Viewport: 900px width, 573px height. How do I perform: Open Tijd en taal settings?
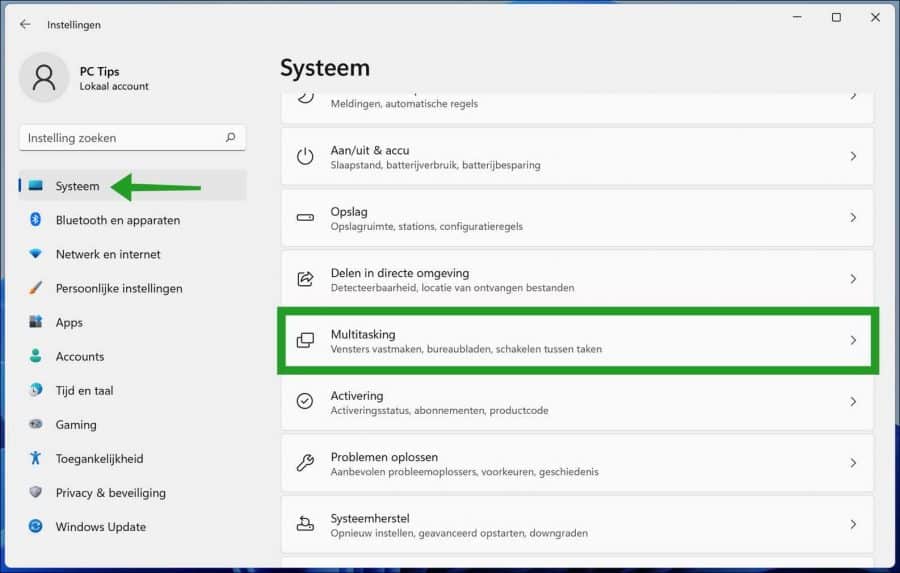pos(133,390)
